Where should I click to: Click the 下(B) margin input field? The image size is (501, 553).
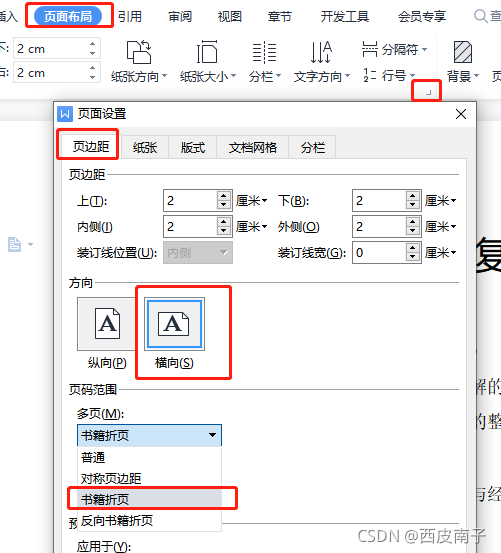point(379,200)
